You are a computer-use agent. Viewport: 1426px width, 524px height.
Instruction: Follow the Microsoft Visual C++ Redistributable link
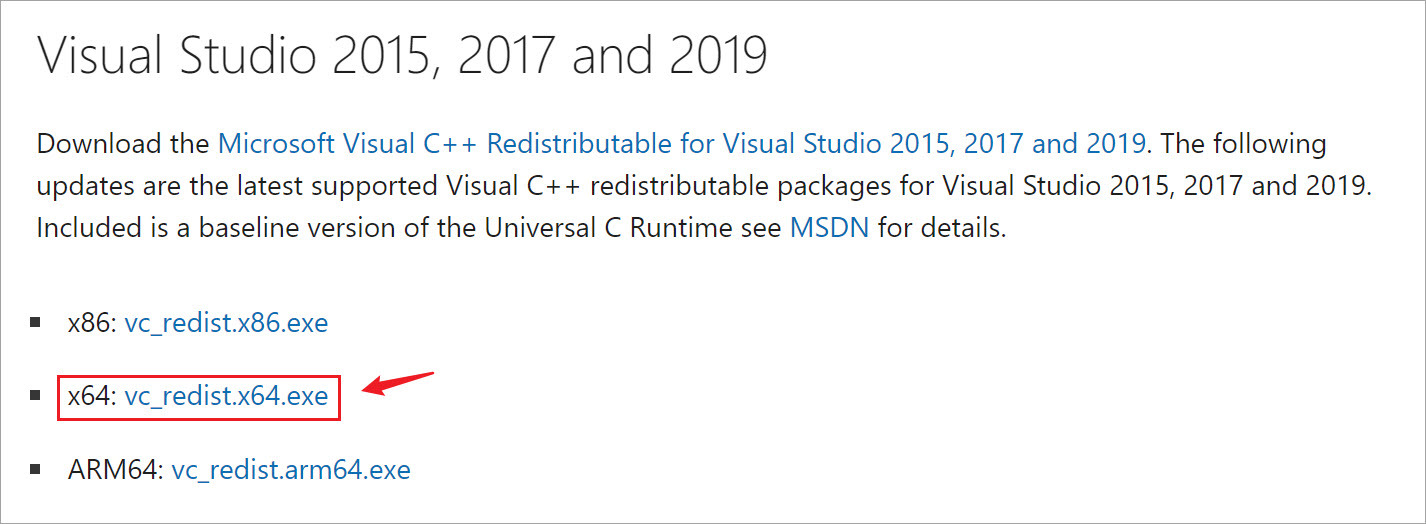[681, 143]
